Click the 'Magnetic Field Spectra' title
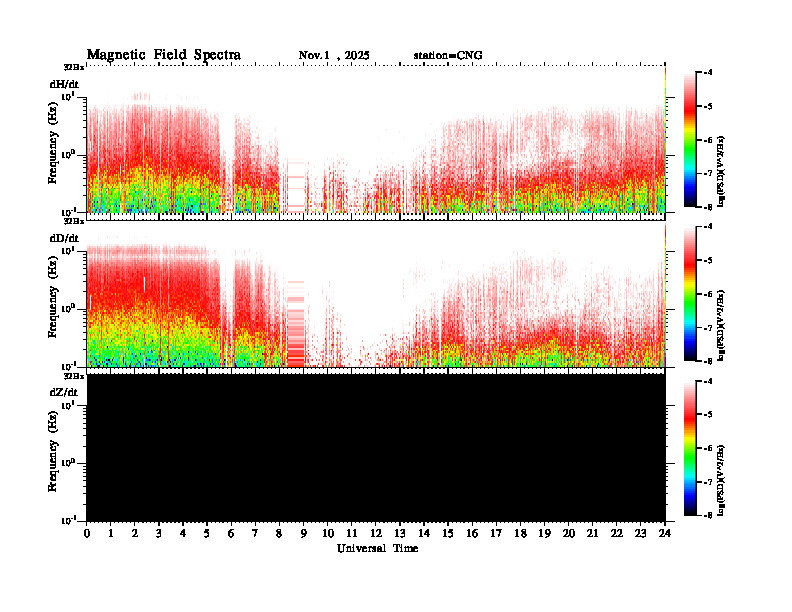Screen dimensions: 792x612 point(164,55)
